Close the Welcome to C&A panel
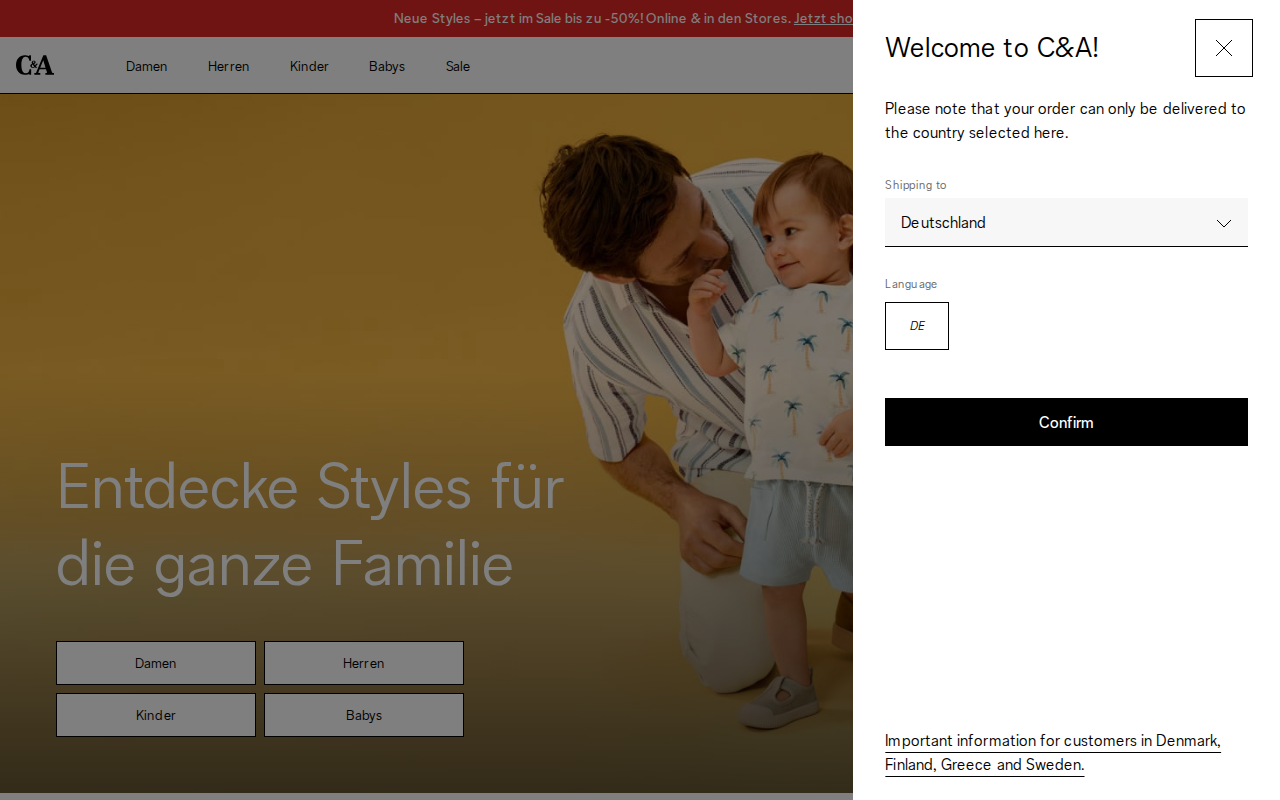This screenshot has width=1280, height=800. tap(1223, 48)
